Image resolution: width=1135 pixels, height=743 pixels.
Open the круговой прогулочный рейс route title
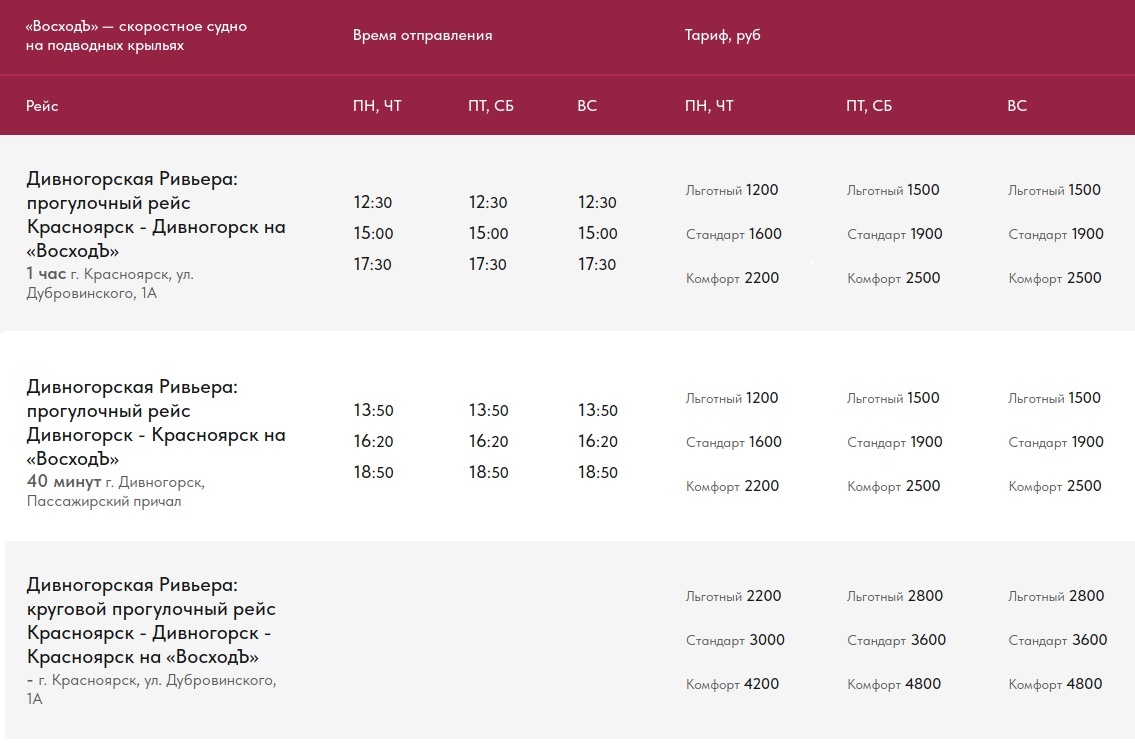151,621
